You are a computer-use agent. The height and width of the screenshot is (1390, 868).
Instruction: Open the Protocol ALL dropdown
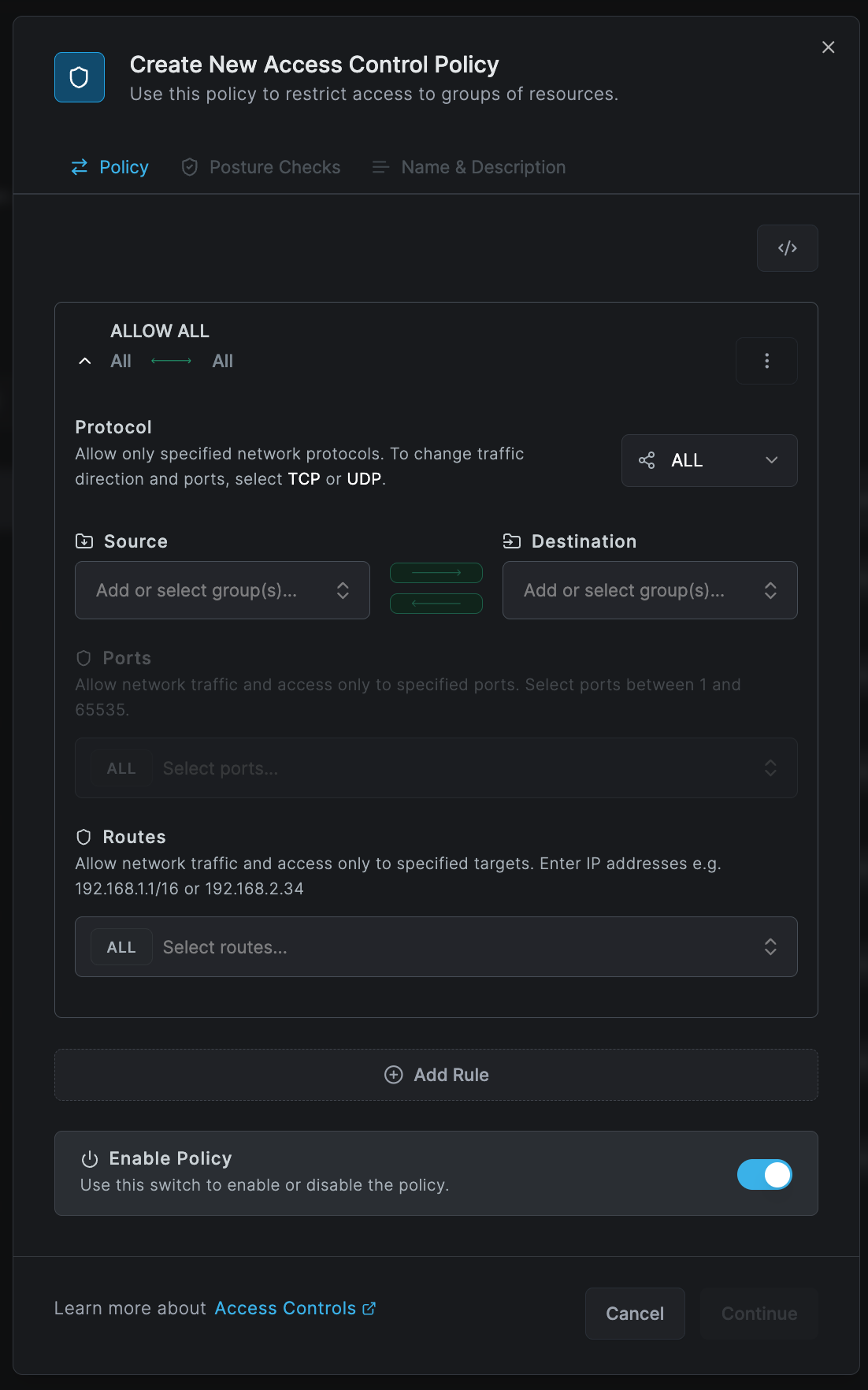(x=709, y=460)
